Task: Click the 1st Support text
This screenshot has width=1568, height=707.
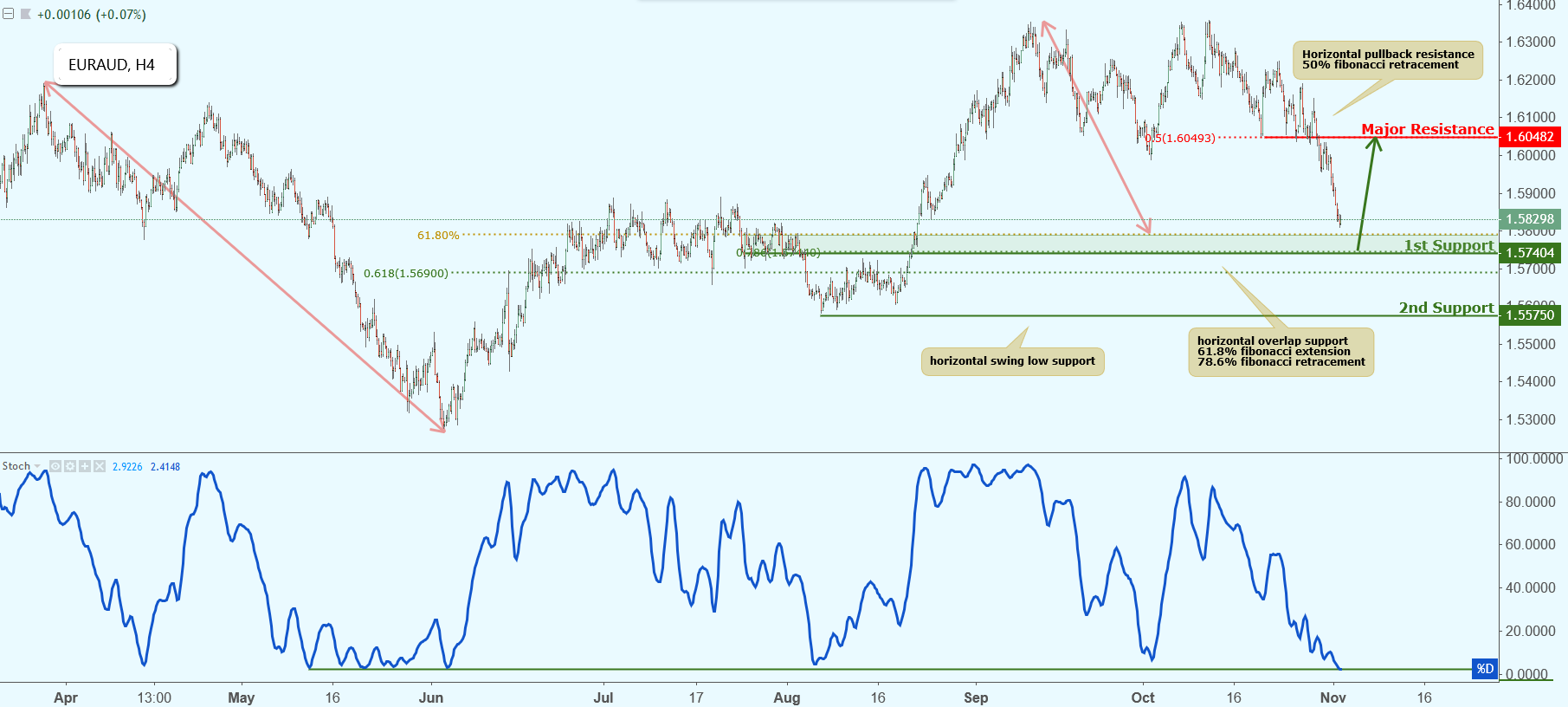Action: click(x=1449, y=245)
